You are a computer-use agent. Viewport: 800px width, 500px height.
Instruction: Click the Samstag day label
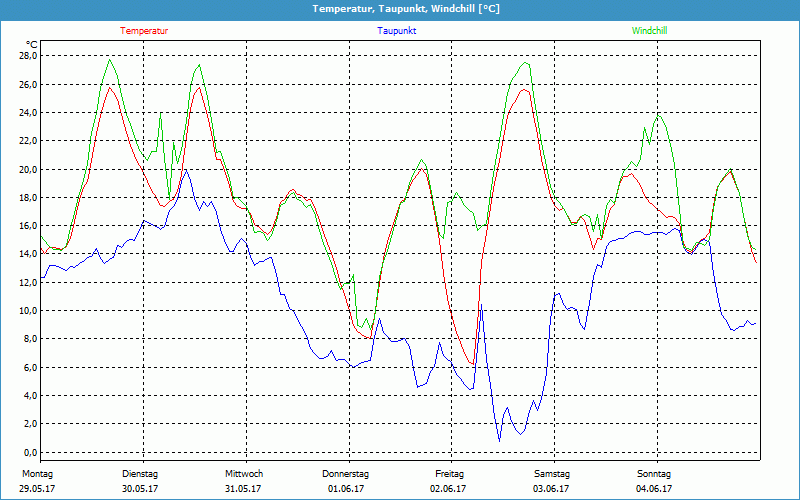[x=552, y=474]
